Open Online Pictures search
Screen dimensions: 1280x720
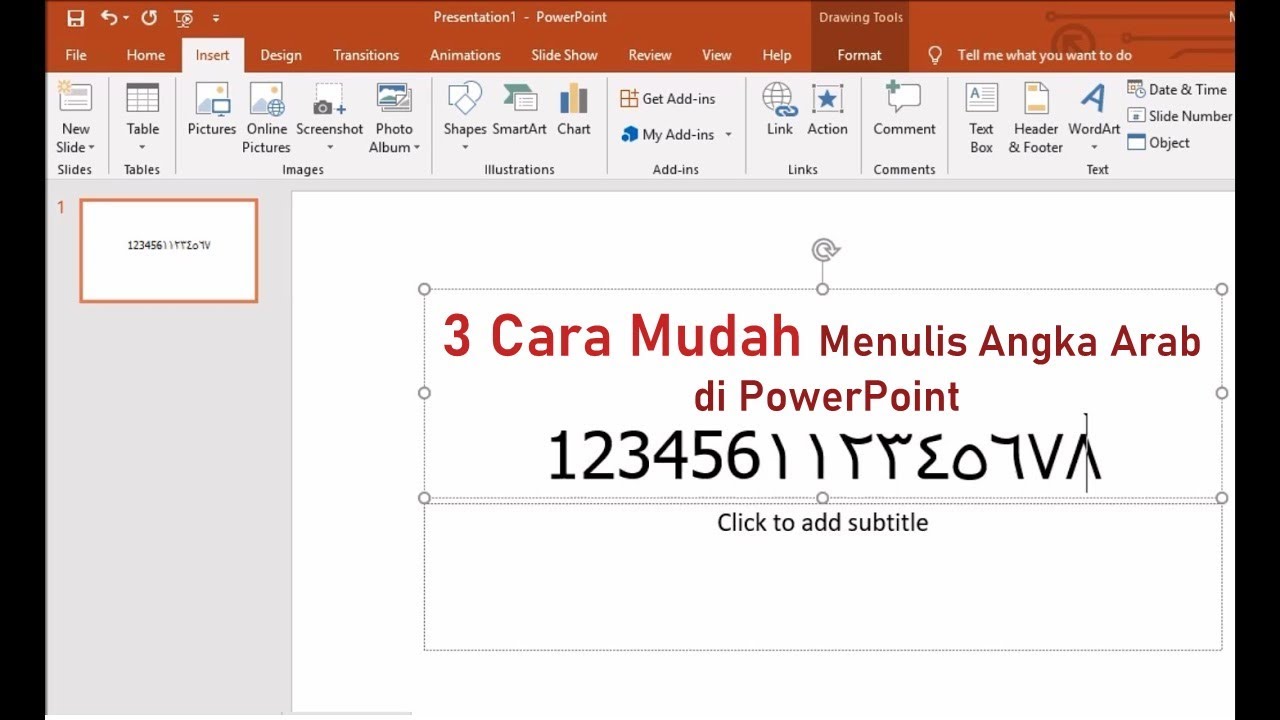266,118
